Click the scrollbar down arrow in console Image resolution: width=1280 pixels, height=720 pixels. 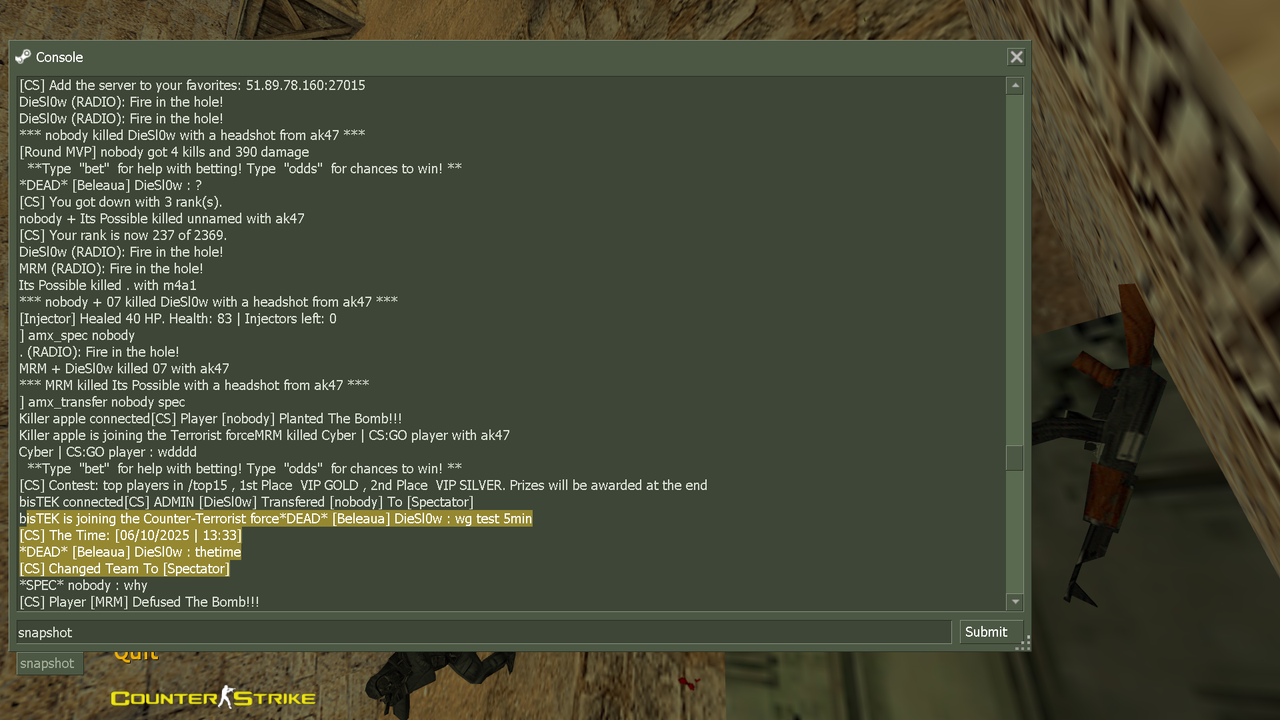pyautogui.click(x=1015, y=602)
